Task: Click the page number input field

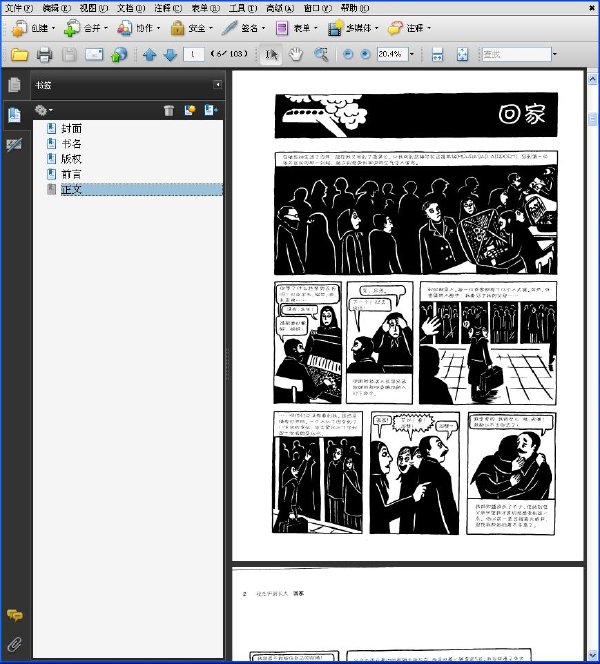Action: click(194, 54)
